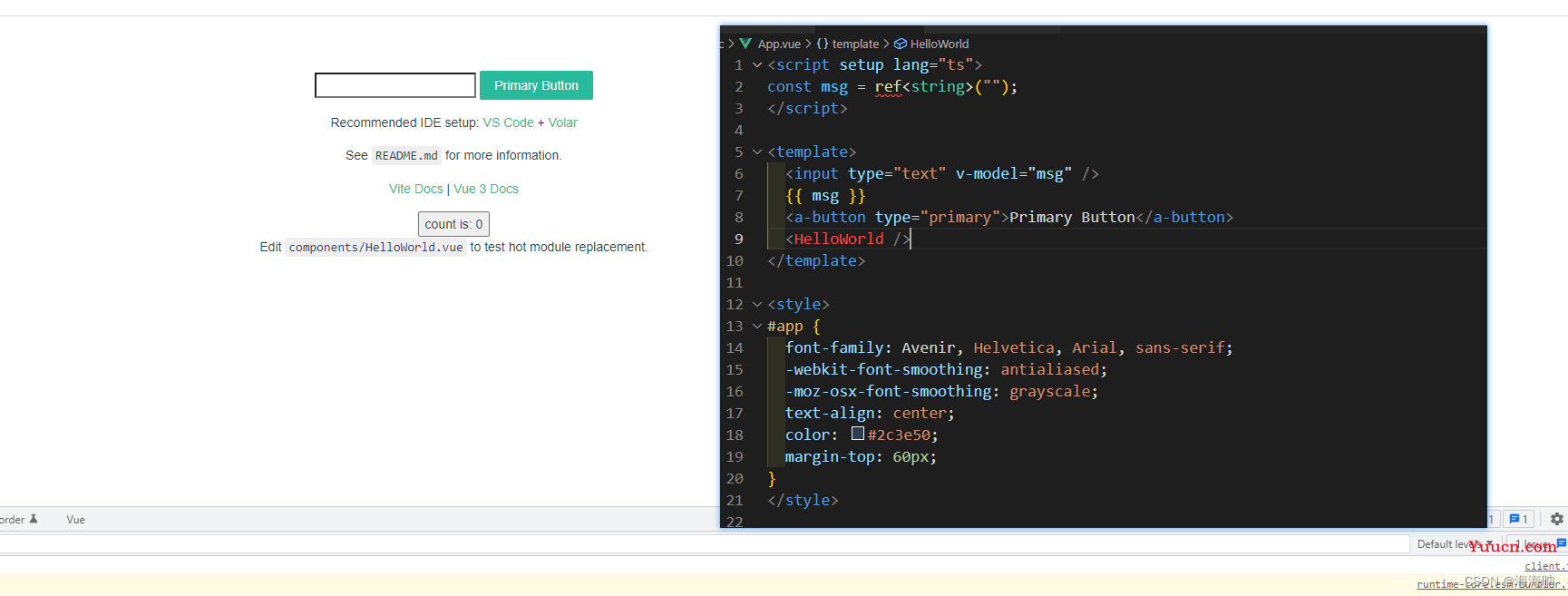Click the font-family property on line 14
Image resolution: width=1568 pixels, height=596 pixels.
(834, 347)
